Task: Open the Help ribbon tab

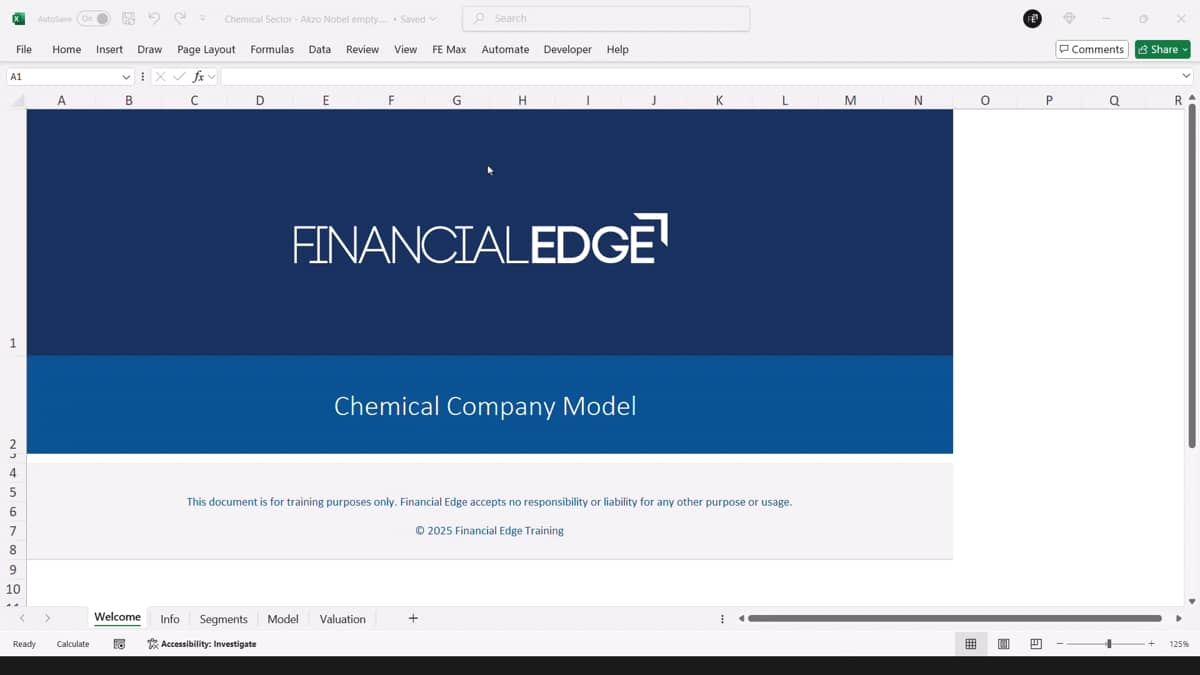Action: coord(618,49)
